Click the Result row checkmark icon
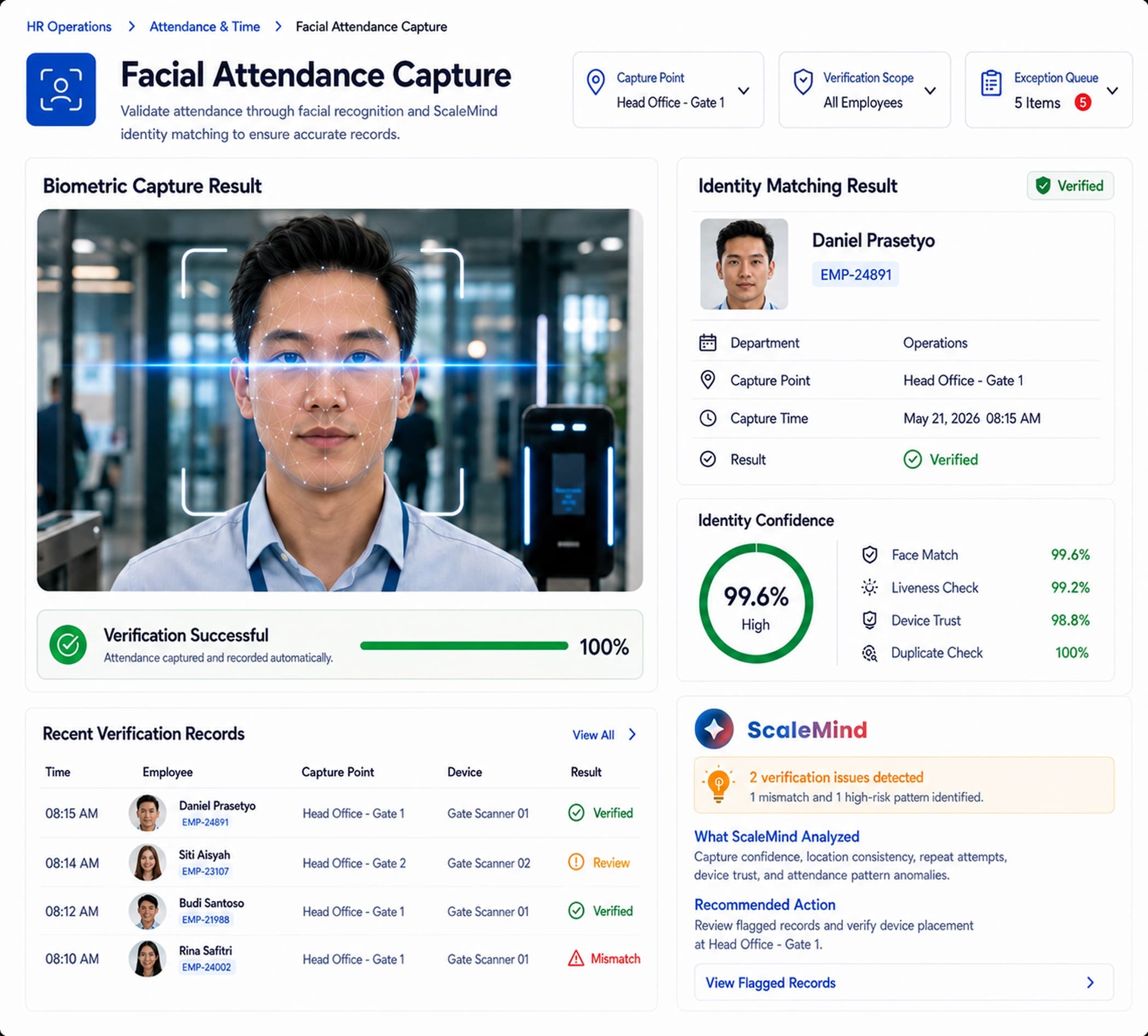1148x1036 pixels. tap(708, 460)
